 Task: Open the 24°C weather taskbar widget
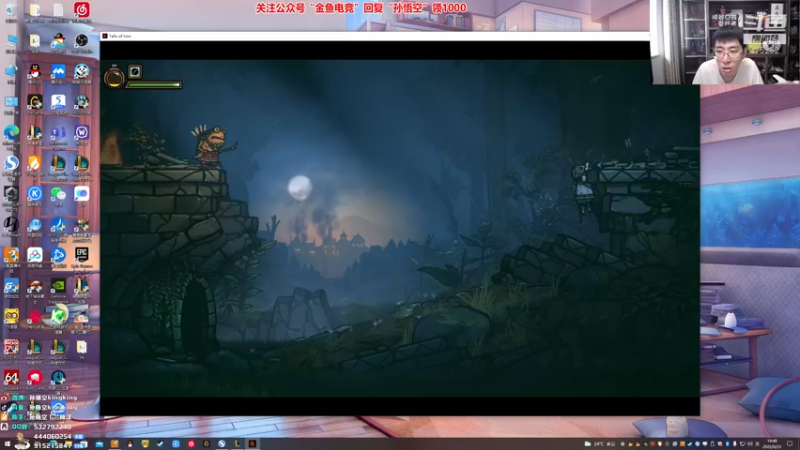[599, 444]
